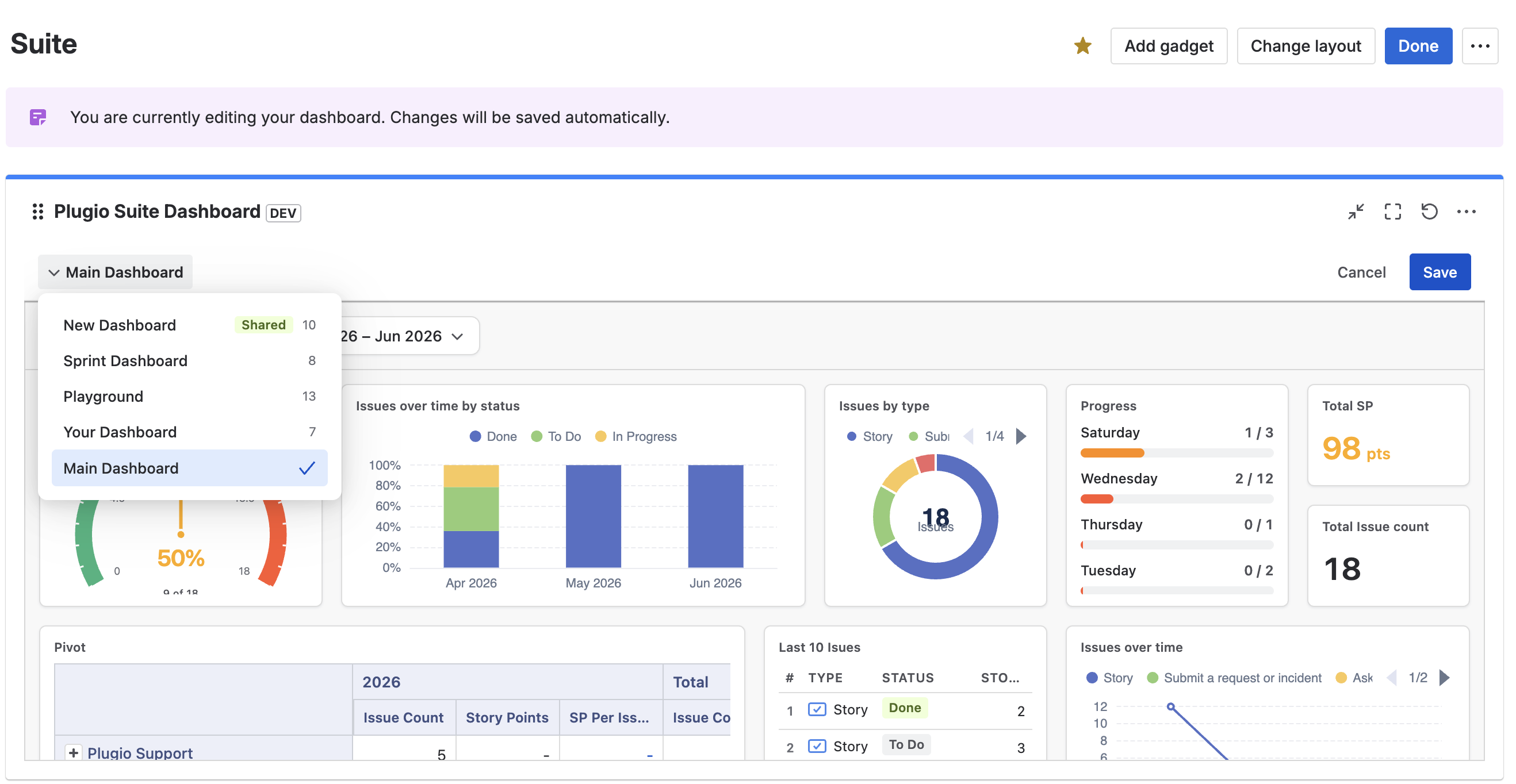1516x784 pixels.
Task: Collapse the Main Dashboard dropdown selector
Action: [116, 272]
